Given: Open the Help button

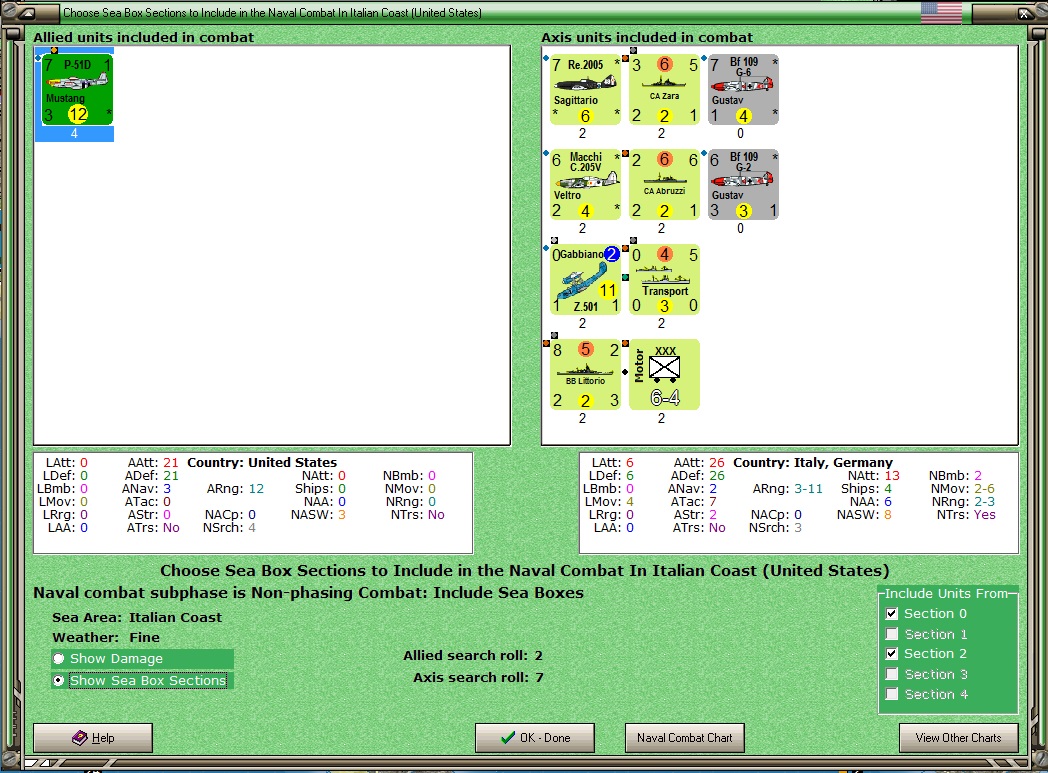Looking at the screenshot, I should point(93,738).
